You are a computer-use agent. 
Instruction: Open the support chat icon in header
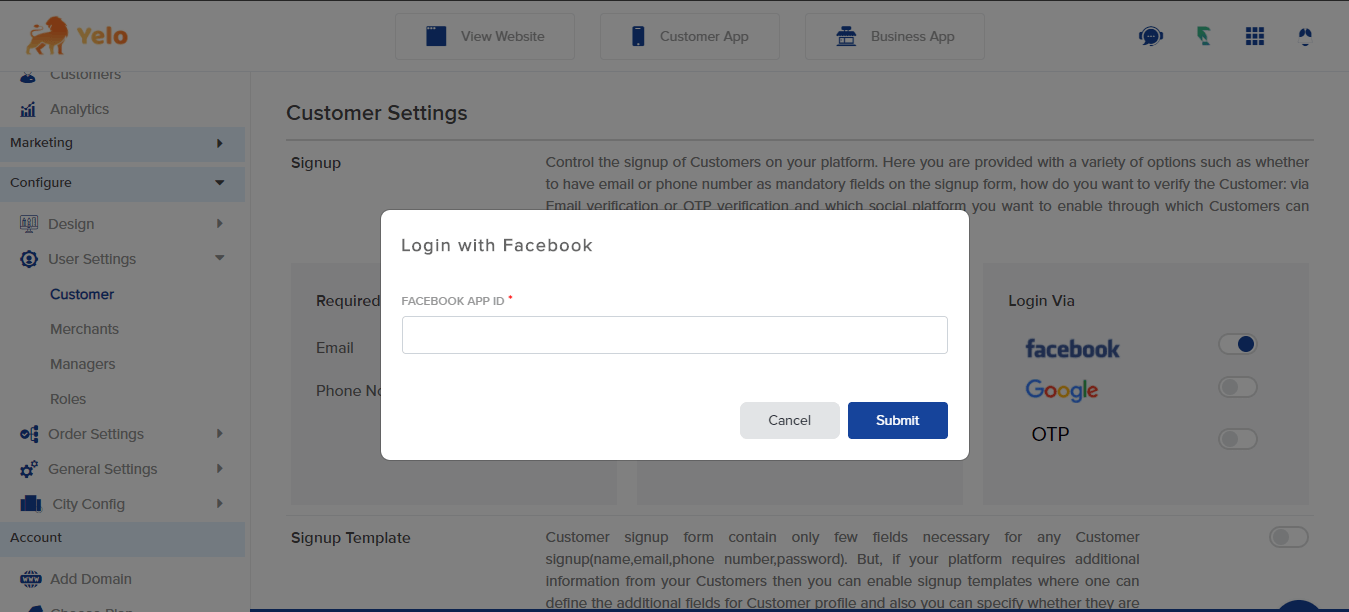(x=1151, y=37)
